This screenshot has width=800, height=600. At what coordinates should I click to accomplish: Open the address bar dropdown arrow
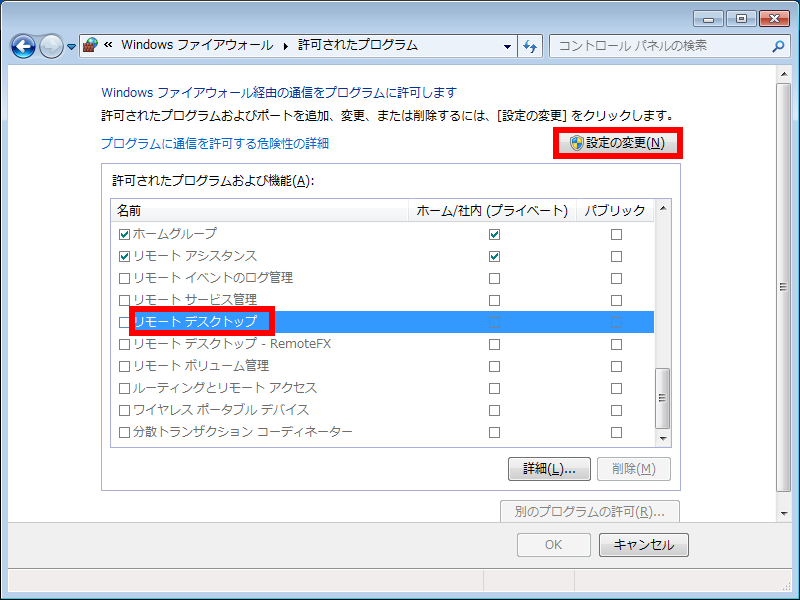coord(508,45)
